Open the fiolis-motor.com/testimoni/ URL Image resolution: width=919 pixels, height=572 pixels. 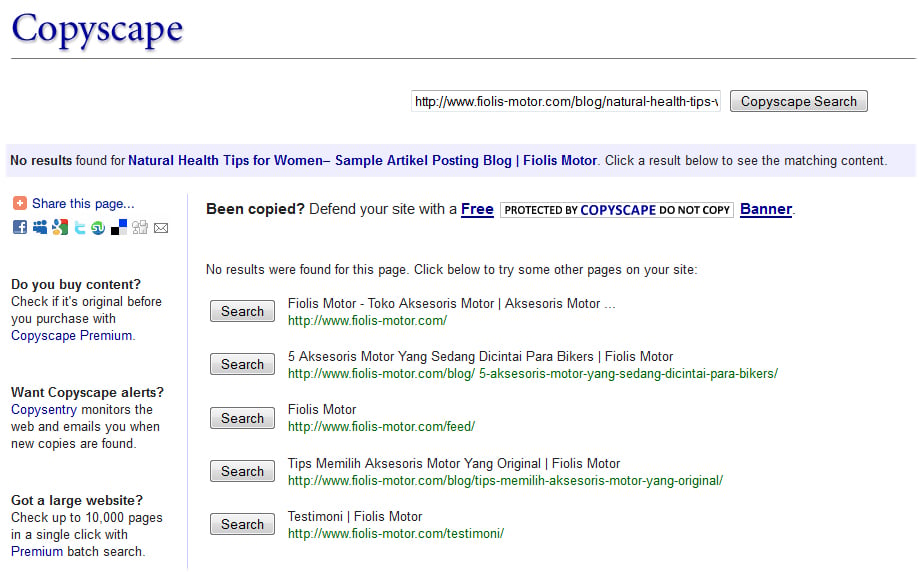[x=396, y=533]
